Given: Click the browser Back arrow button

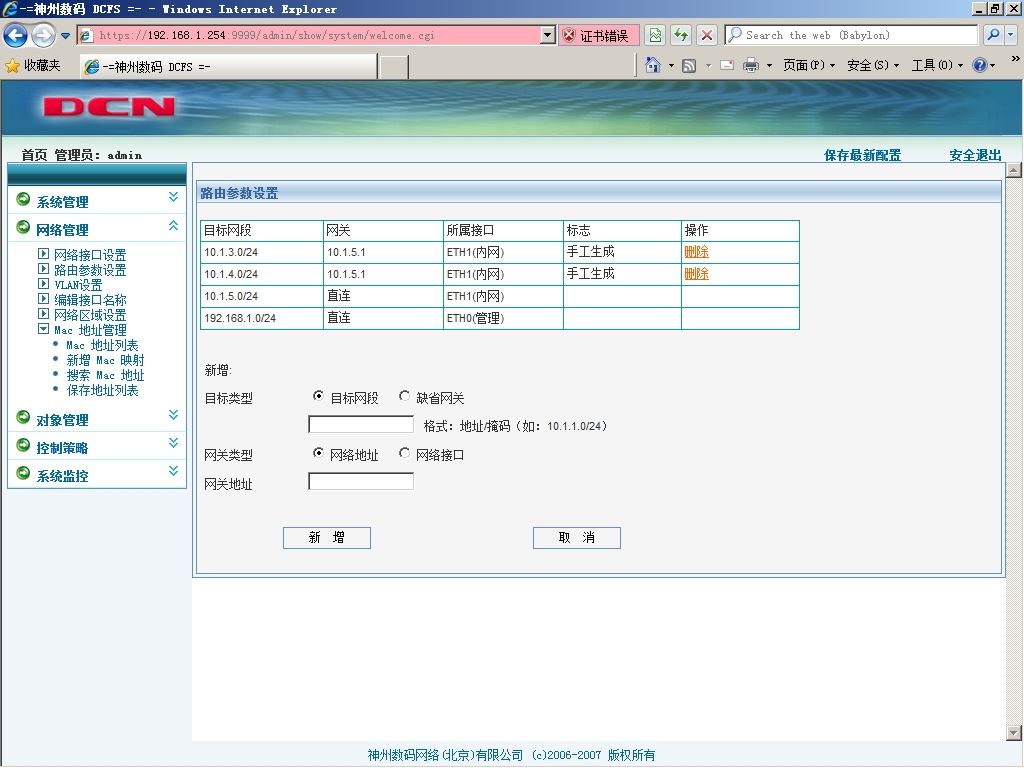Looking at the screenshot, I should coord(16,35).
